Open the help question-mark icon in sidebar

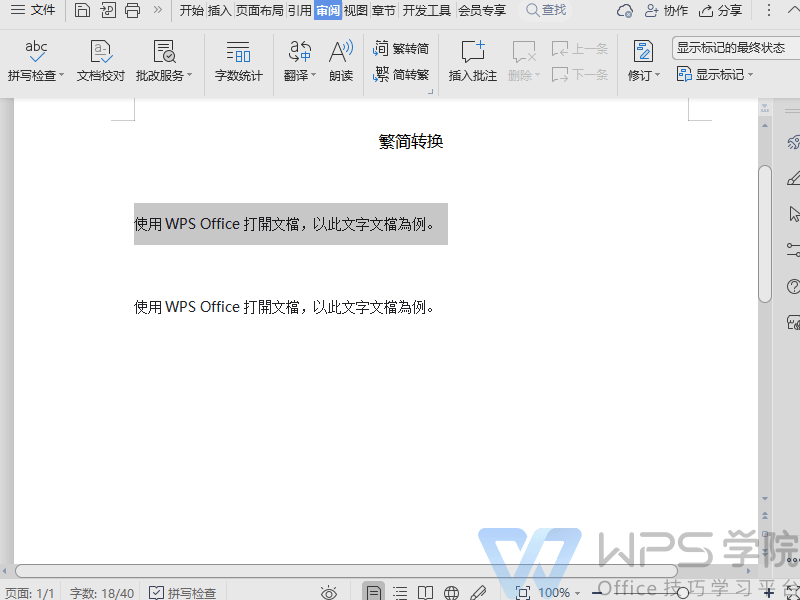793,286
